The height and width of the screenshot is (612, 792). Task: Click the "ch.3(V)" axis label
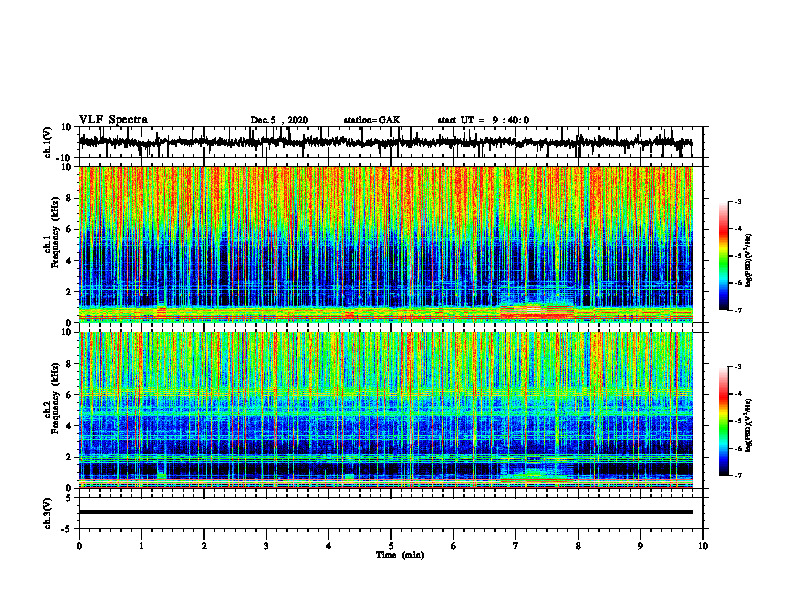[x=48, y=513]
